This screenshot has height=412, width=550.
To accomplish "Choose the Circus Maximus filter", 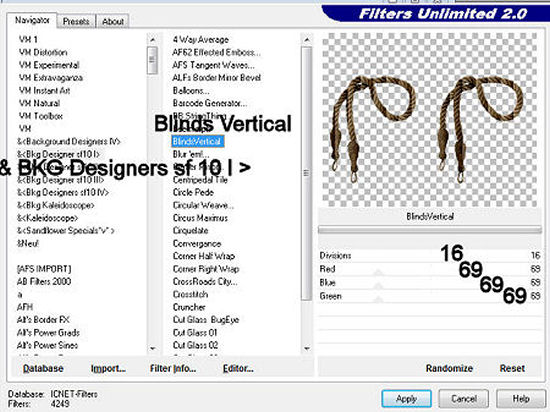I will (x=200, y=218).
